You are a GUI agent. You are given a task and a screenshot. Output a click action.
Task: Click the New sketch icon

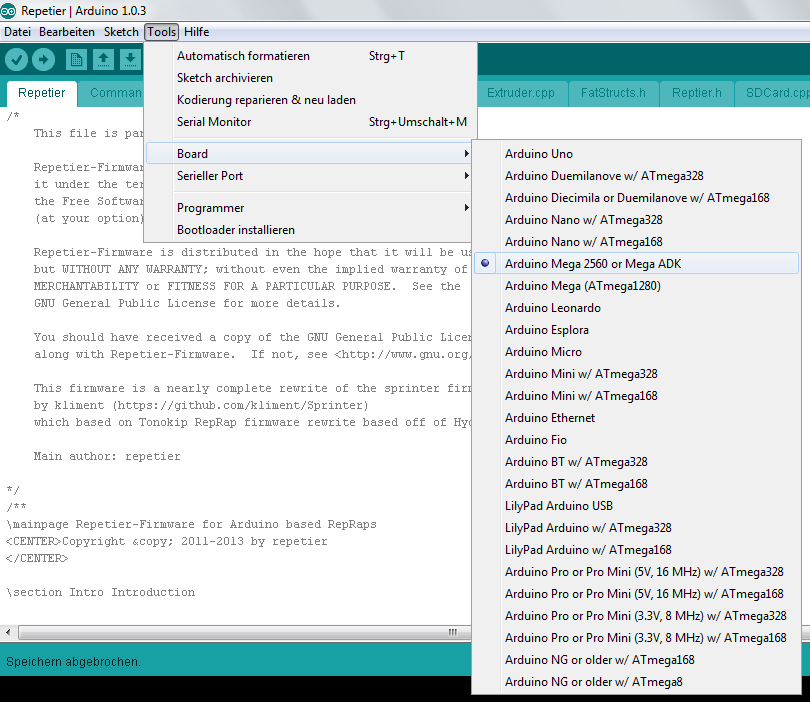click(x=76, y=60)
